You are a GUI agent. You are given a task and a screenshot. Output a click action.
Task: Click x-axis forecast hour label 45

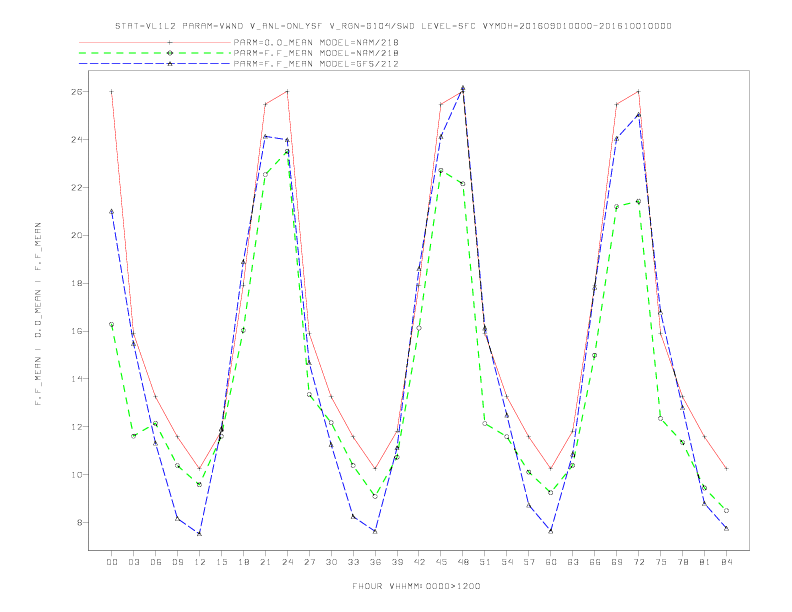point(441,562)
